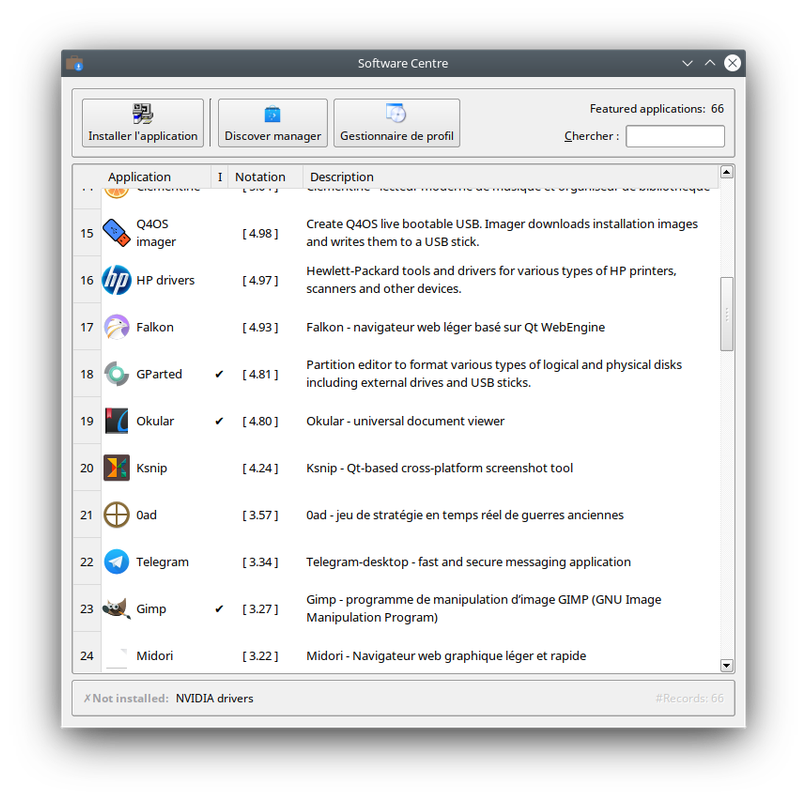Click the Midori Navigateur web description
Viewport: 807px width, 800px height.
446,655
